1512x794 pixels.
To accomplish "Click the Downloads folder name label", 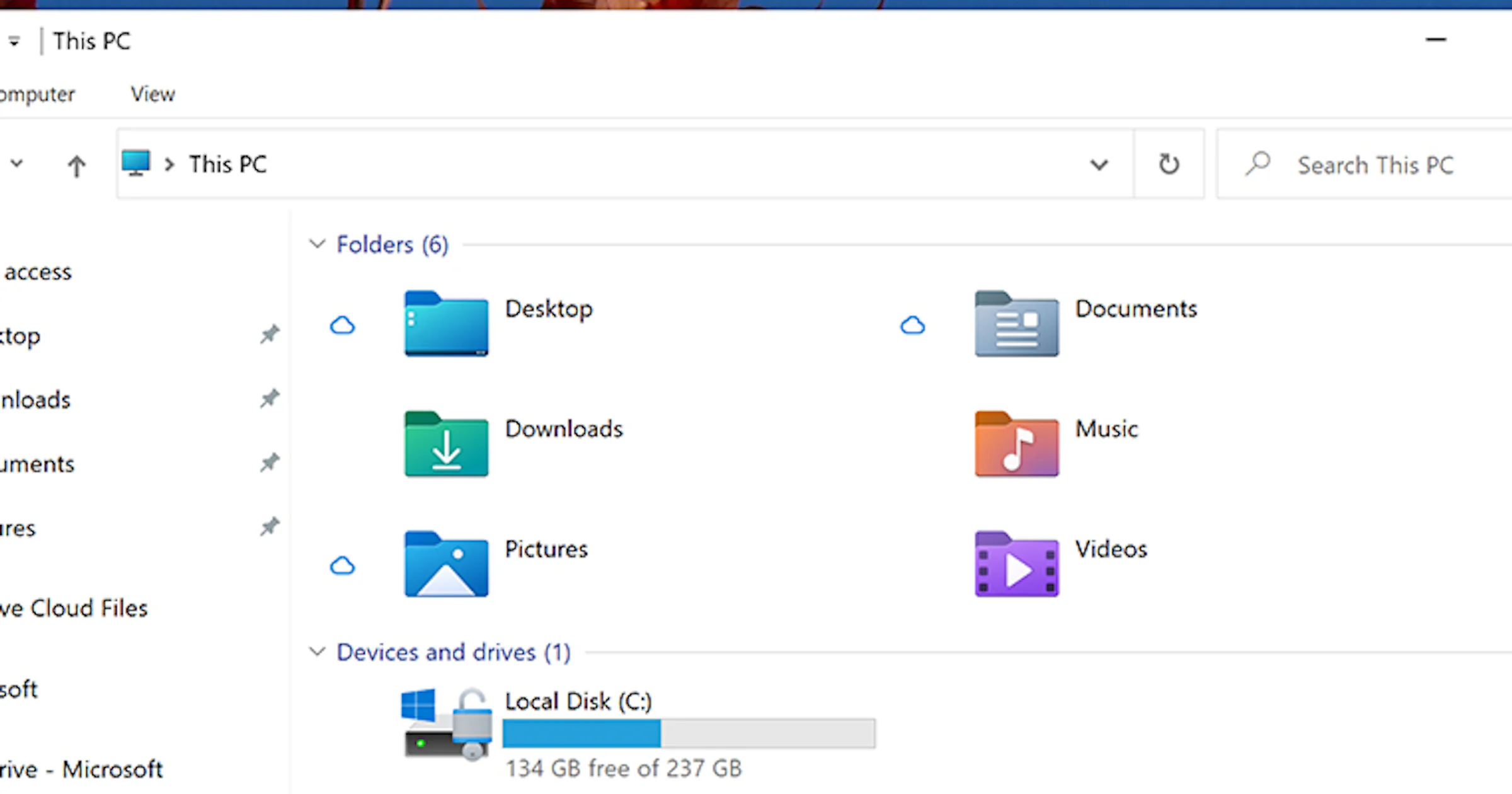I will (564, 429).
